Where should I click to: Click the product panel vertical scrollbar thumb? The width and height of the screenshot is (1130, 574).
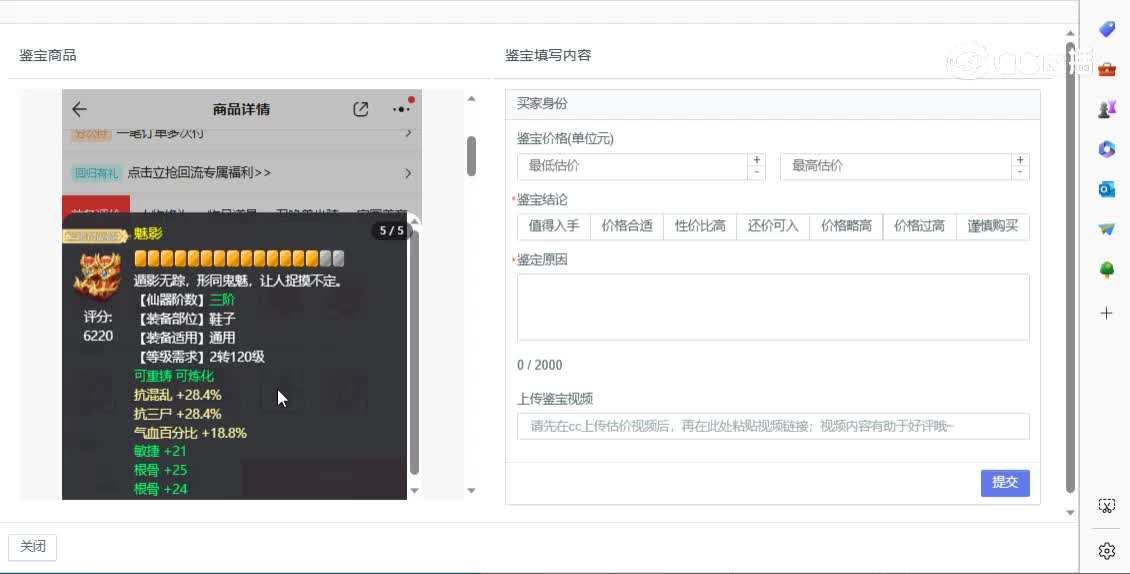pos(471,155)
